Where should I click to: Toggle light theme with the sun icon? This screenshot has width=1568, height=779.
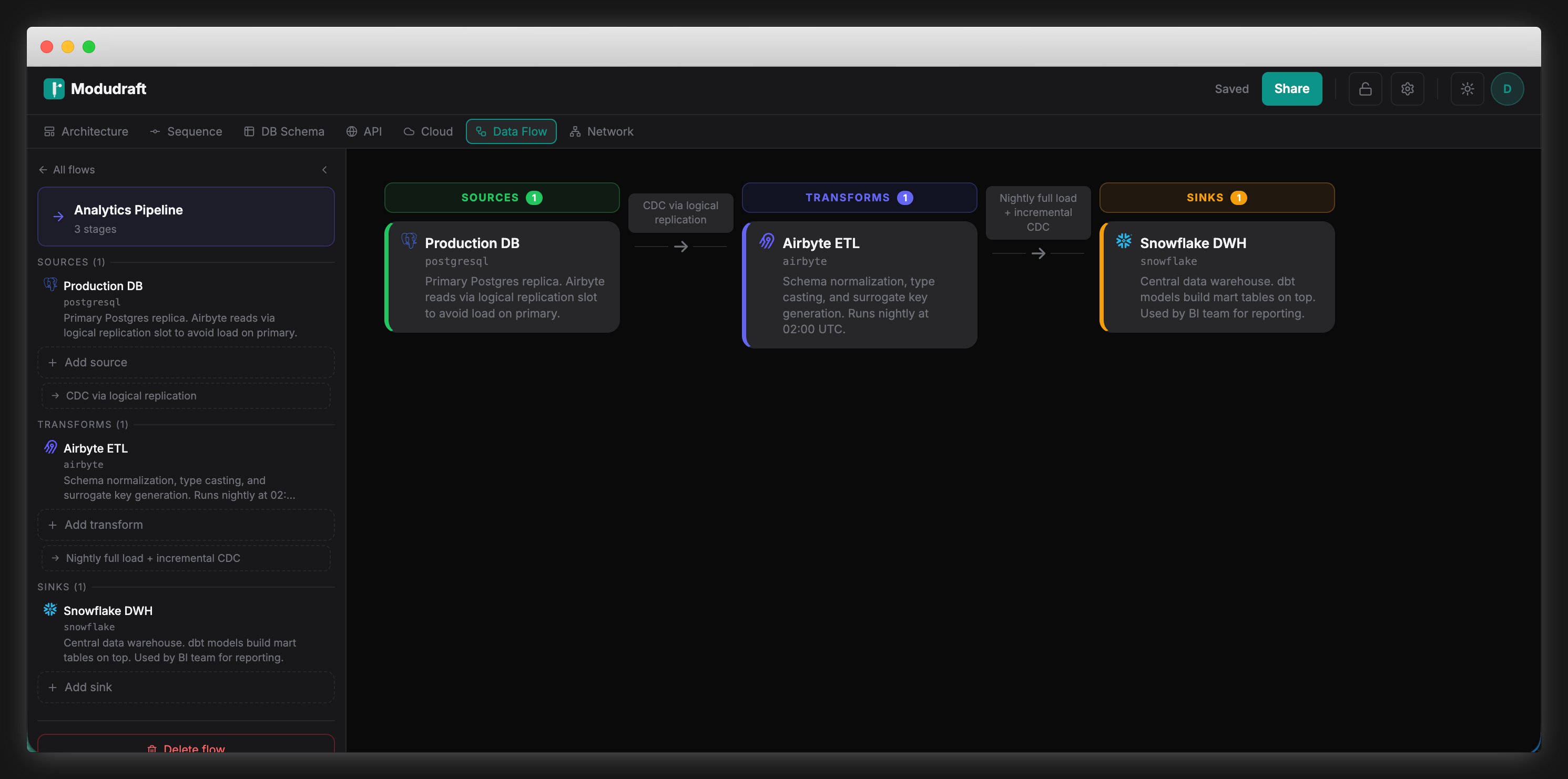(x=1467, y=89)
